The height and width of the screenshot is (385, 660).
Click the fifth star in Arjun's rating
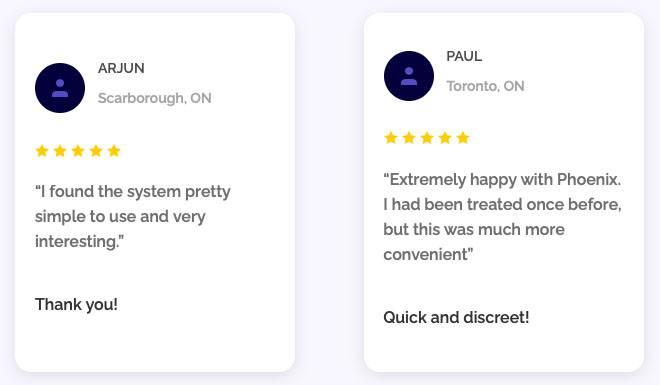point(114,151)
